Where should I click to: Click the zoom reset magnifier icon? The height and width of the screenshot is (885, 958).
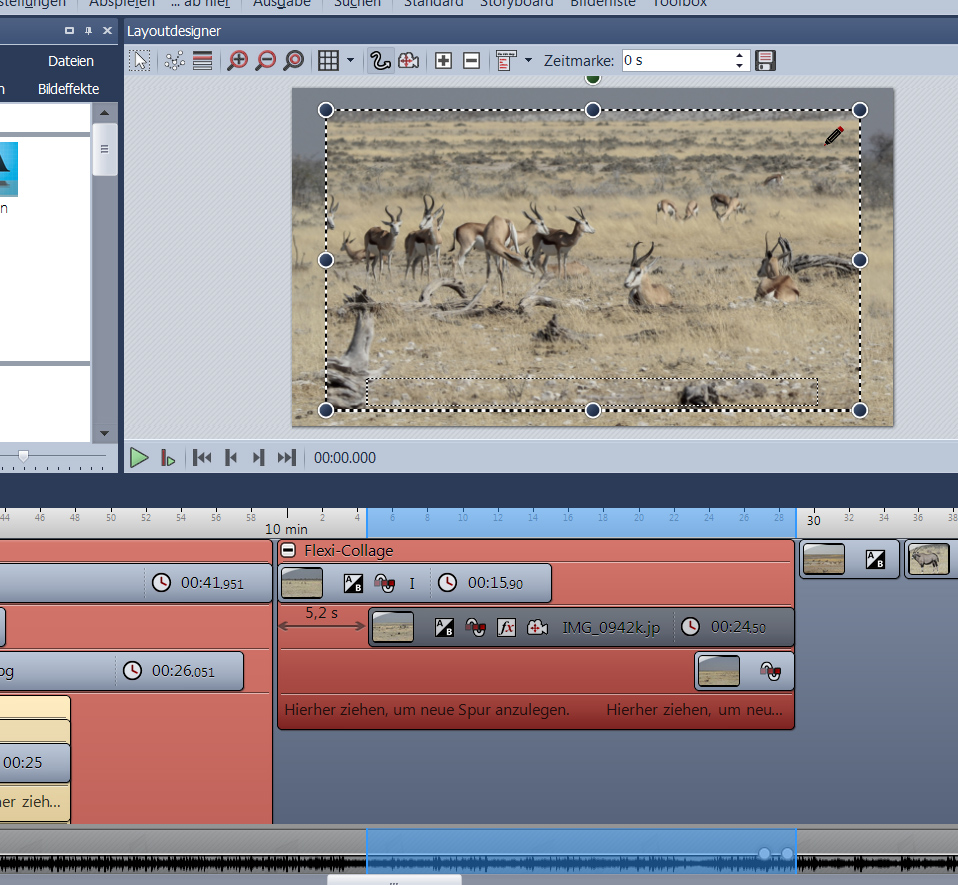coord(293,61)
